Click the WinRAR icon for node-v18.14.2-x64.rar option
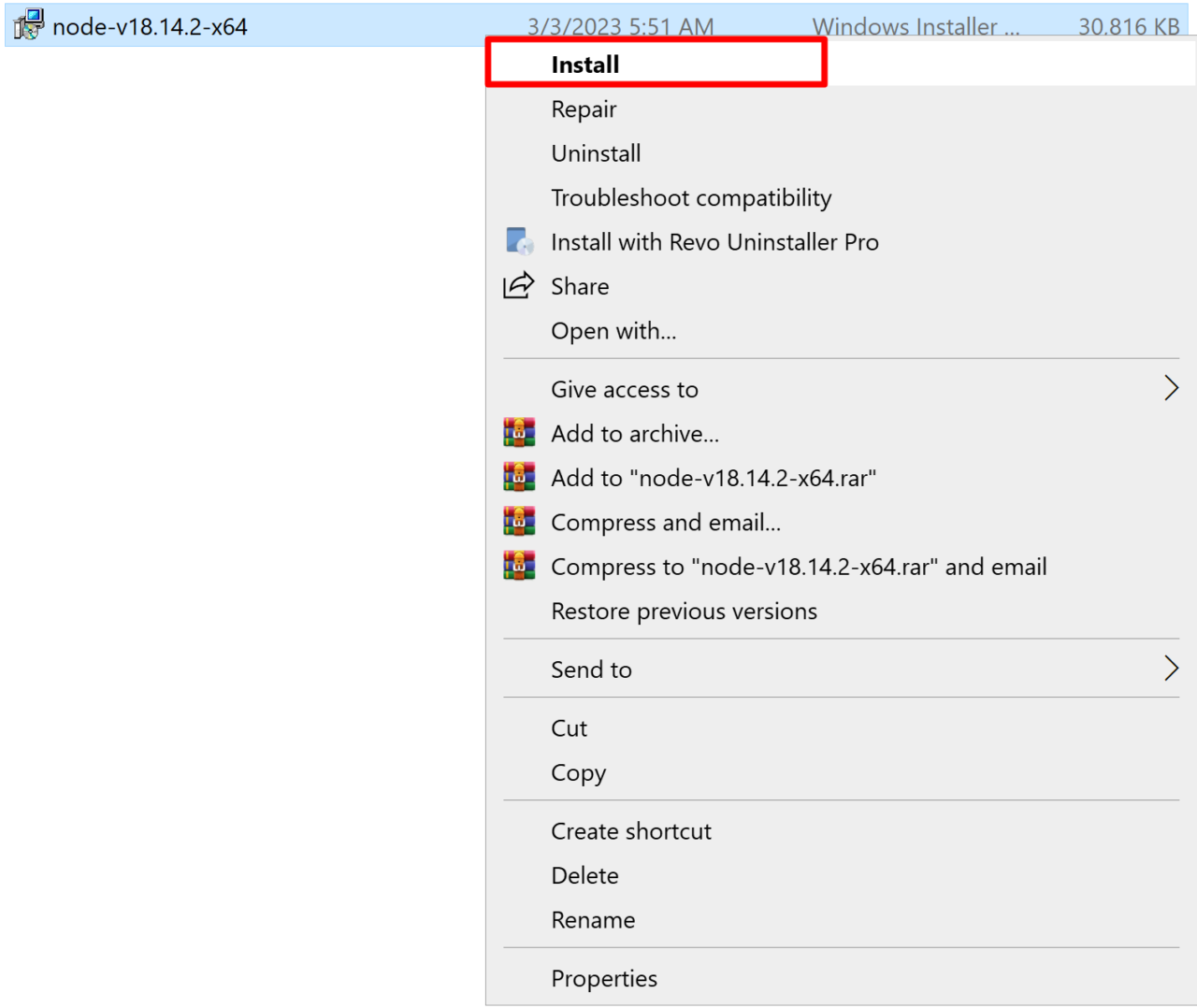The image size is (1197, 1008). point(519,477)
